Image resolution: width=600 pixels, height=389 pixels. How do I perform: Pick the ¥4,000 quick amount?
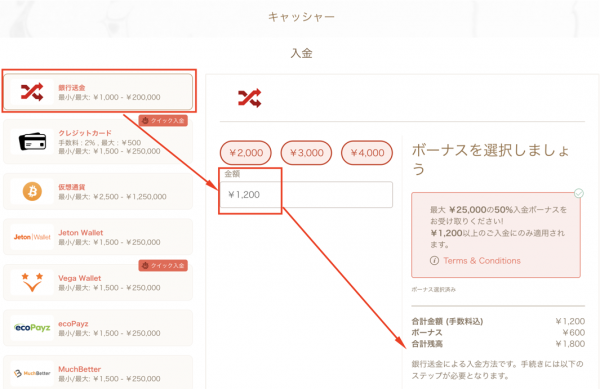367,153
